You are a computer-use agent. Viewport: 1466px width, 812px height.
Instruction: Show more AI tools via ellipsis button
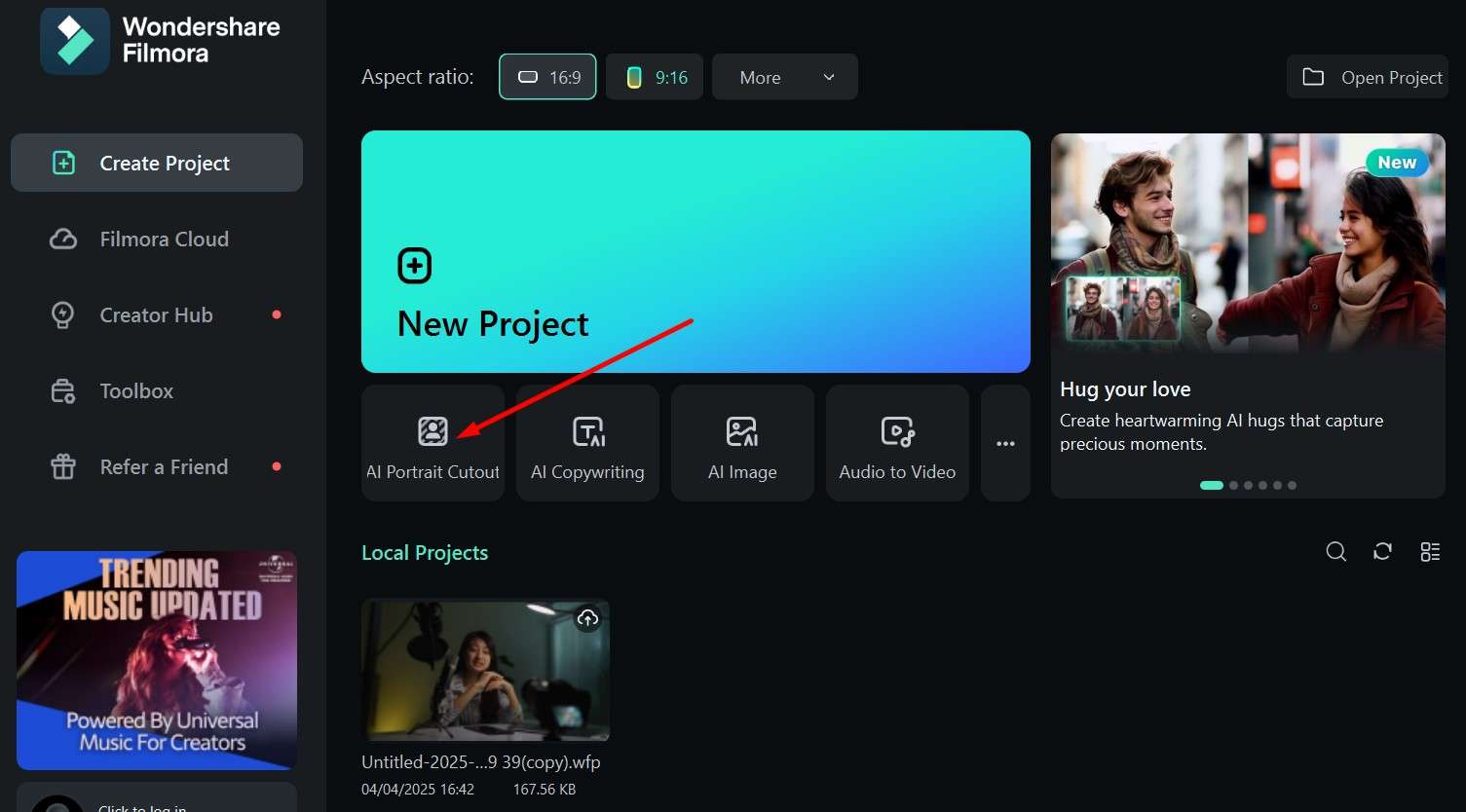(1005, 443)
